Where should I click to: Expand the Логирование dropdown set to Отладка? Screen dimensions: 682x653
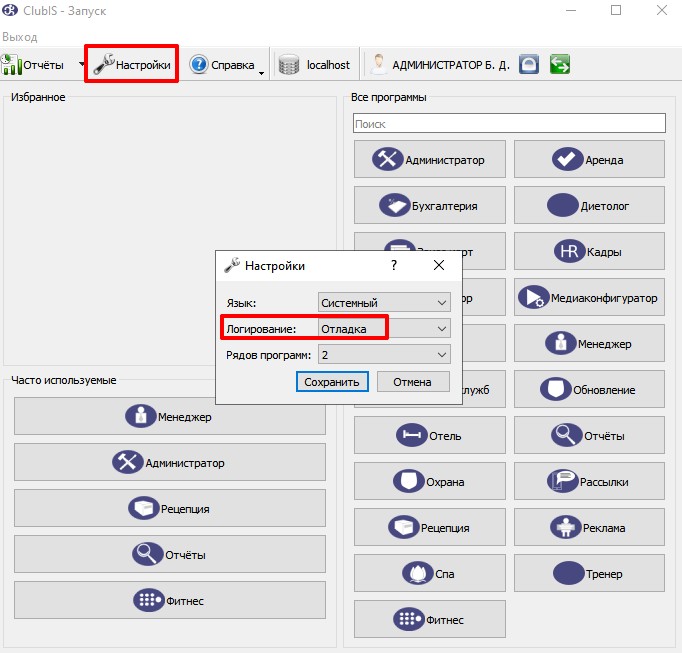(384, 329)
